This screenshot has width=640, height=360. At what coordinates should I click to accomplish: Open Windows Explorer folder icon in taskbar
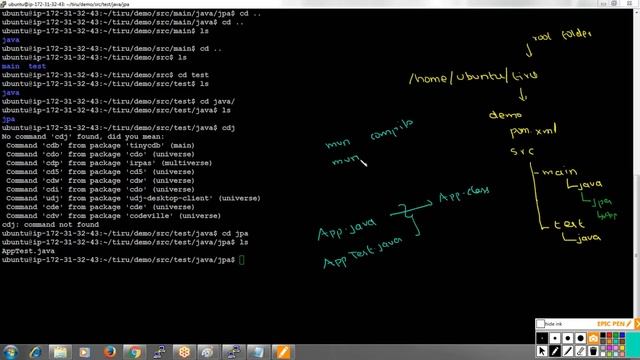(x=60, y=352)
